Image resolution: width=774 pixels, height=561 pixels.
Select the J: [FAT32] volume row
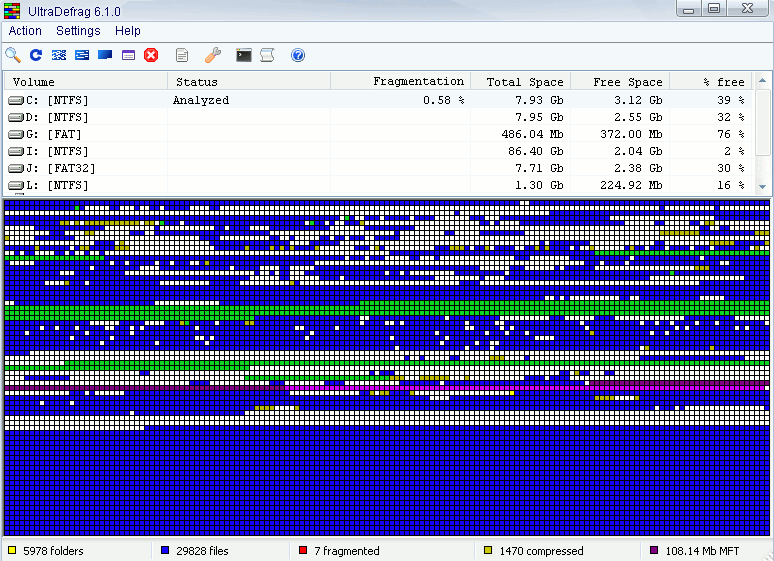pyautogui.click(x=378, y=168)
